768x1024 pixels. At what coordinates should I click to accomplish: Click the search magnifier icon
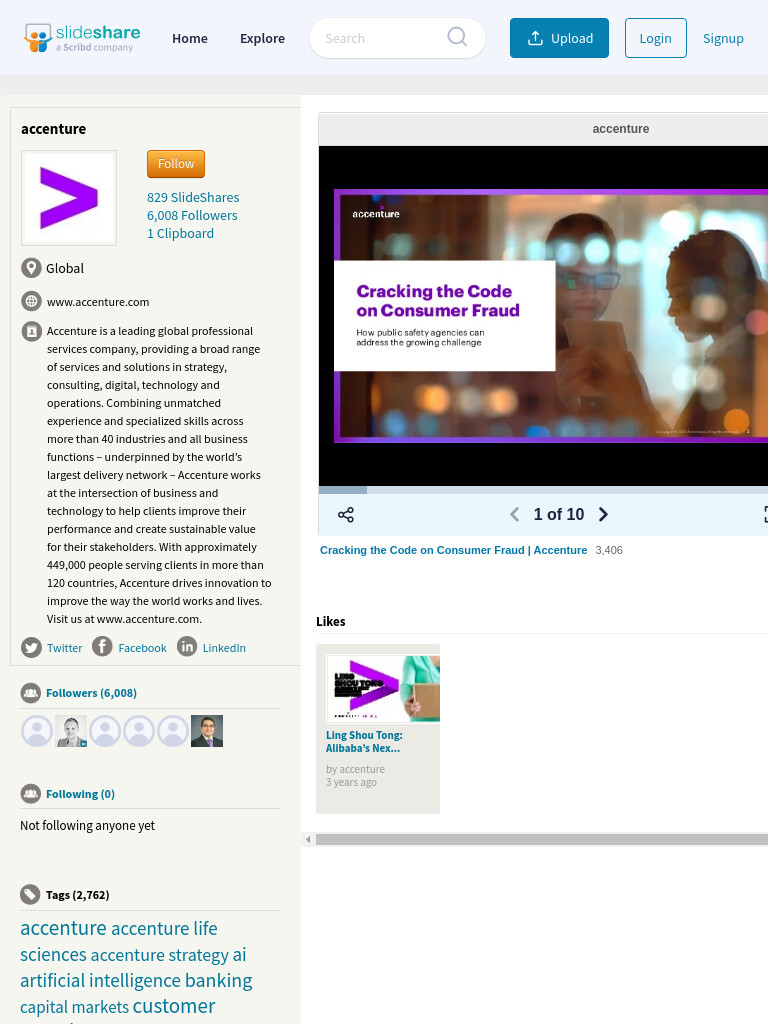[x=457, y=37]
